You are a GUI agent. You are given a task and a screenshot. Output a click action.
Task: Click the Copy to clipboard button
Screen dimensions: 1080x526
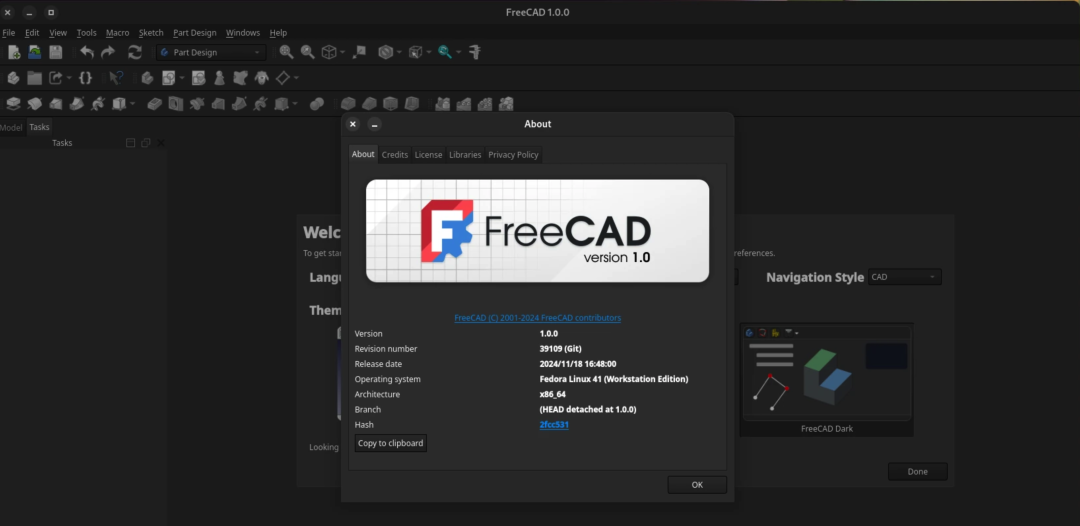pos(391,443)
